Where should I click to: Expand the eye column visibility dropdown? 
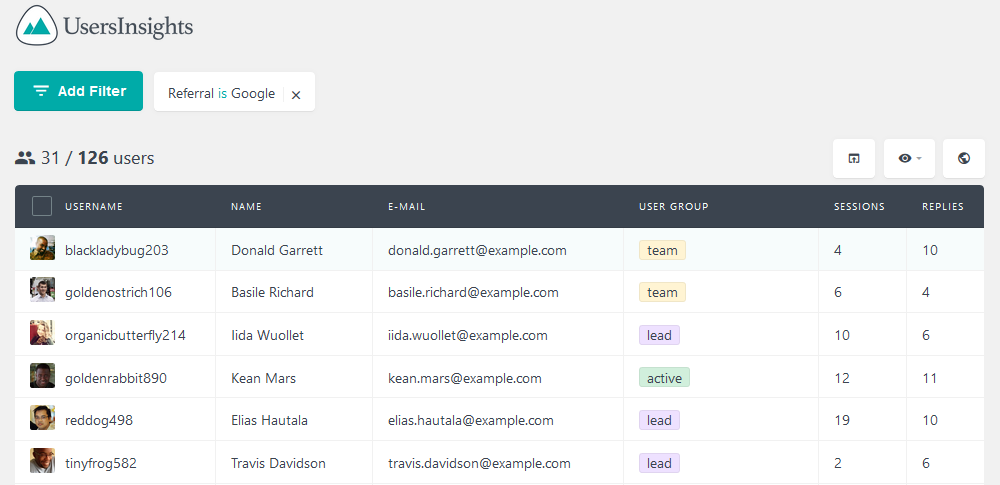point(909,158)
